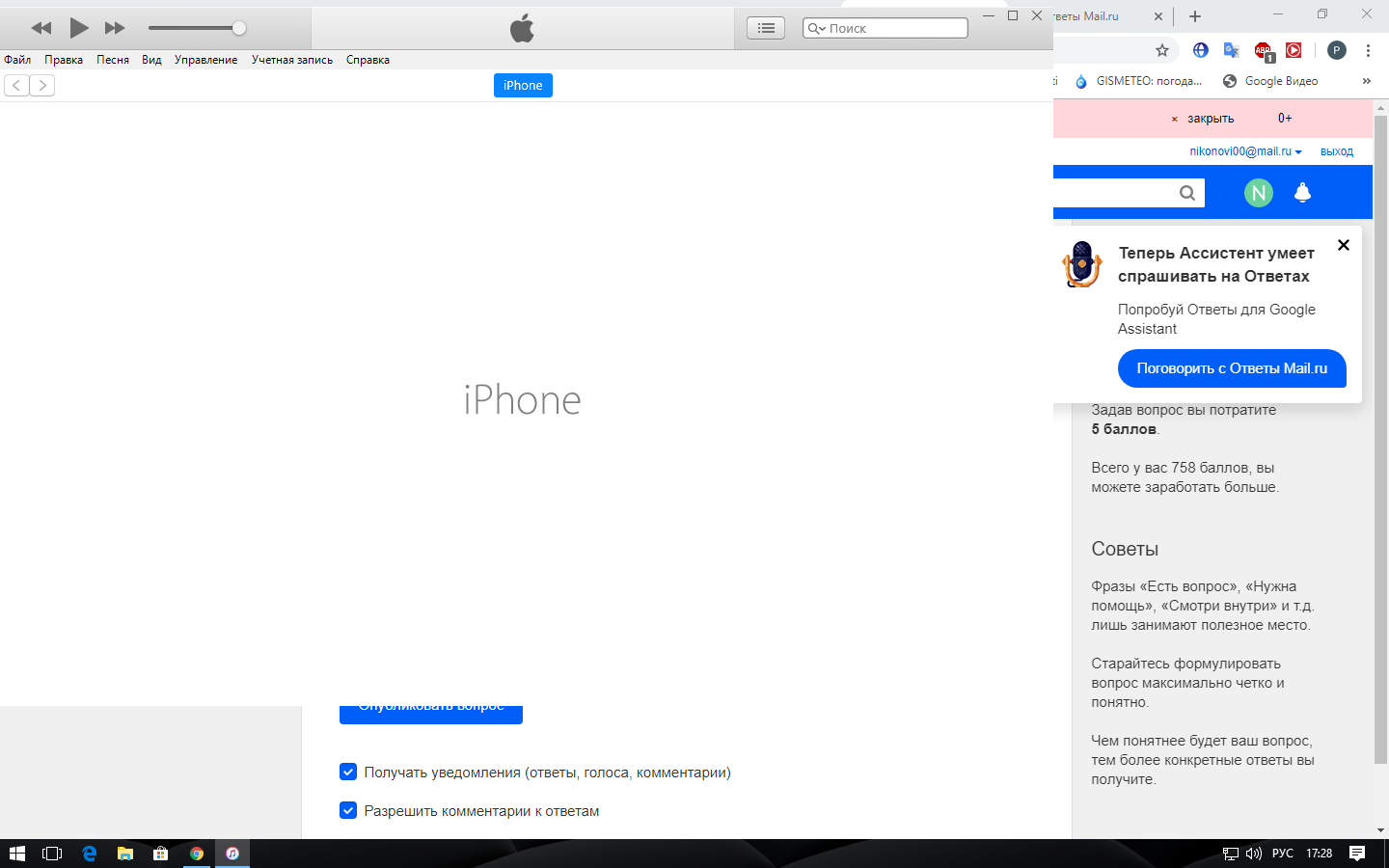Screen dimensions: 1389x868
Task: Close the Ассистент popup with the X
Action: point(1344,245)
